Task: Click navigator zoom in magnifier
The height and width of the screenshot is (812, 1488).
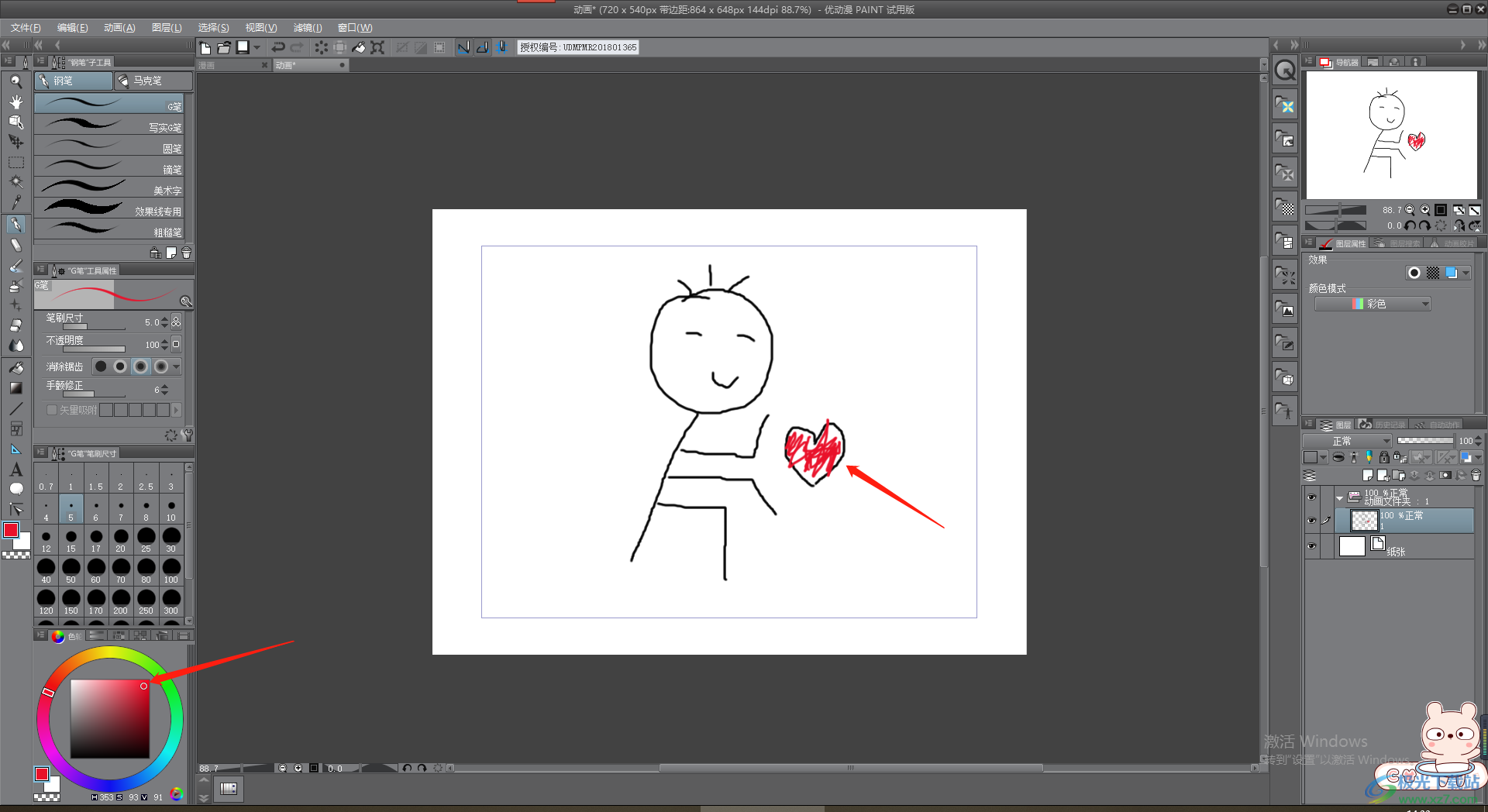Action: [1425, 210]
